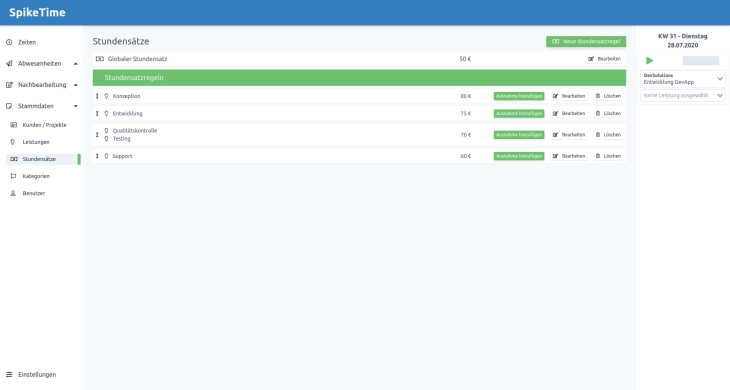Viewport: 730px width, 390px height.
Task: Click the 75 € Entwicklung rate
Action: click(x=466, y=114)
